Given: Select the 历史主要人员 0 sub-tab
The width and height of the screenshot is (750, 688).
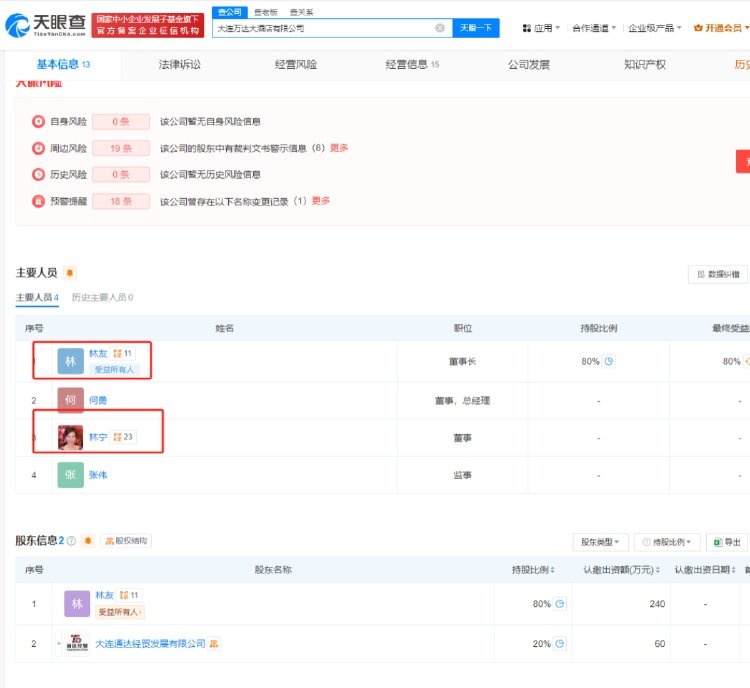Looking at the screenshot, I should coord(102,298).
